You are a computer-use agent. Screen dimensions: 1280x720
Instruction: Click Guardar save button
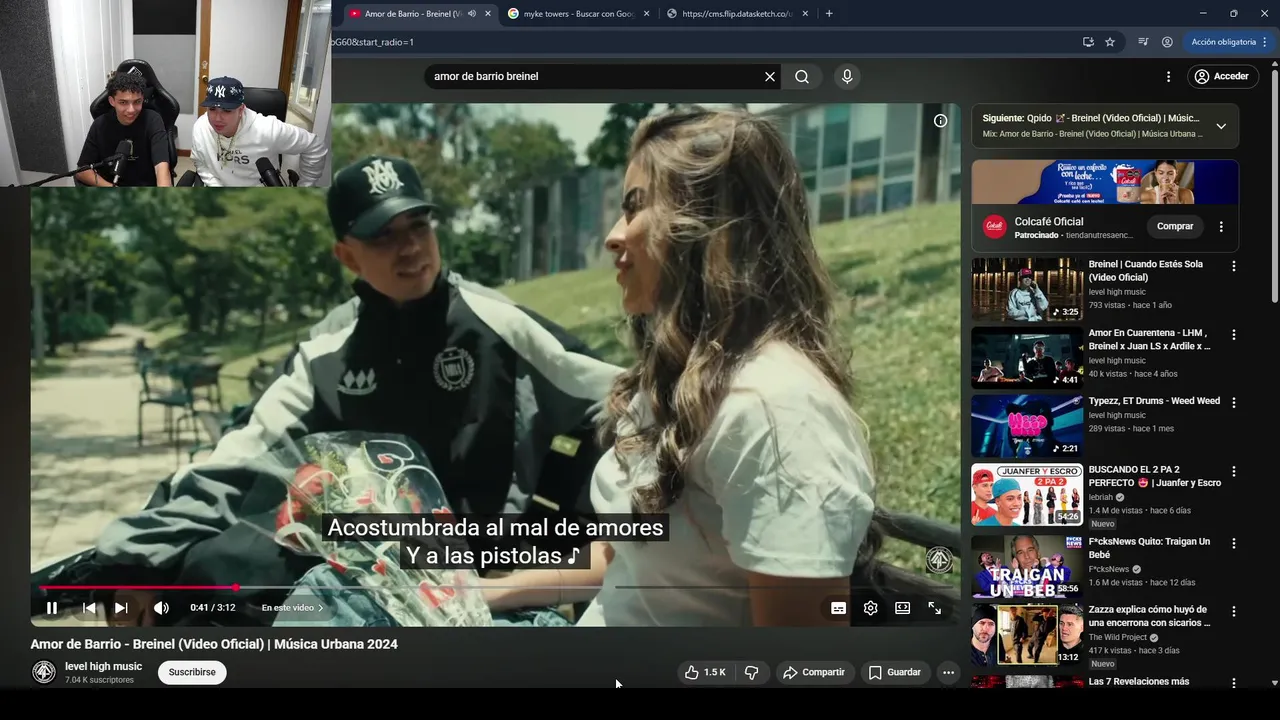tap(894, 672)
